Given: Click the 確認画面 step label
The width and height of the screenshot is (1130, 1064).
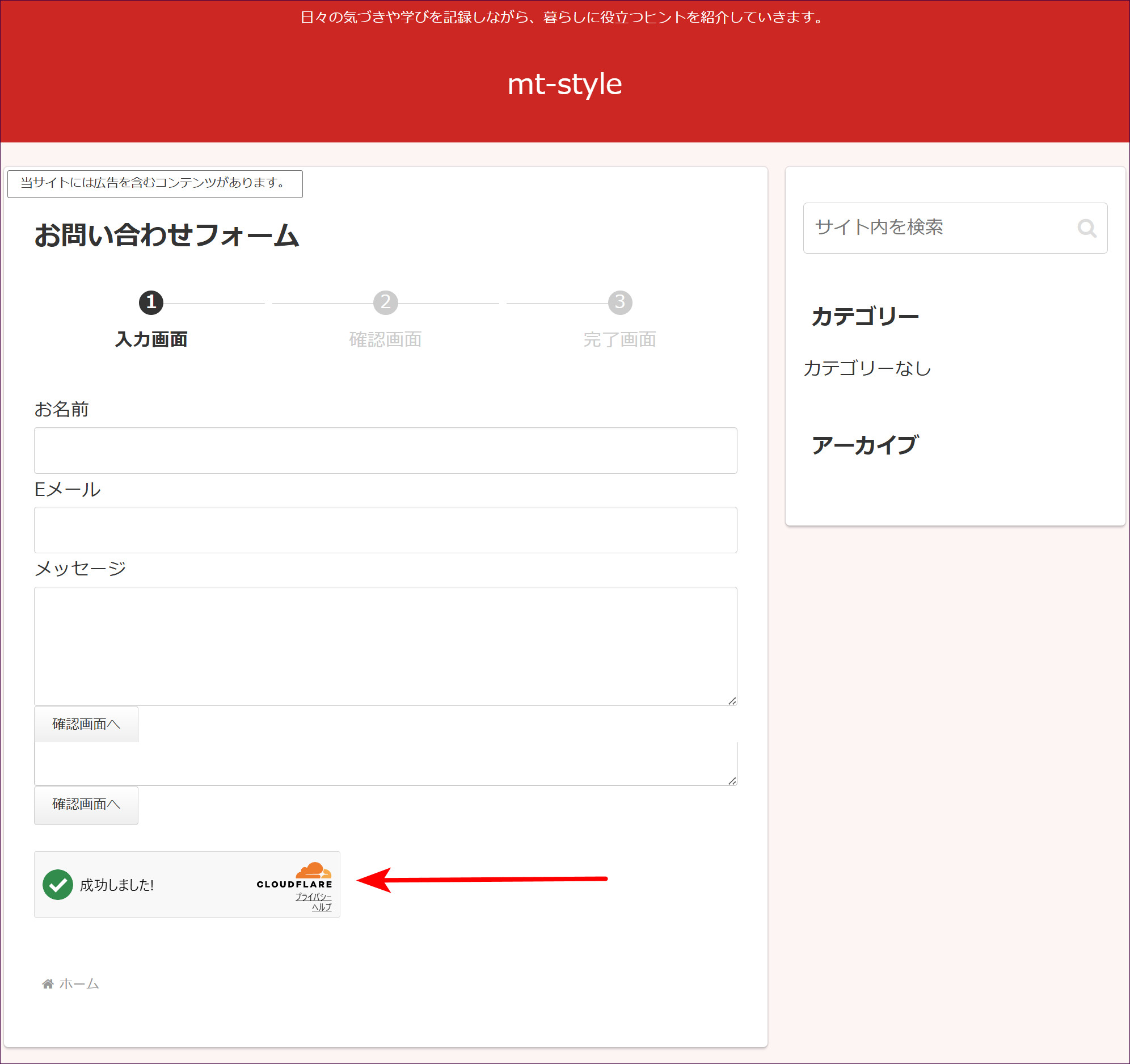Looking at the screenshot, I should coord(385,339).
